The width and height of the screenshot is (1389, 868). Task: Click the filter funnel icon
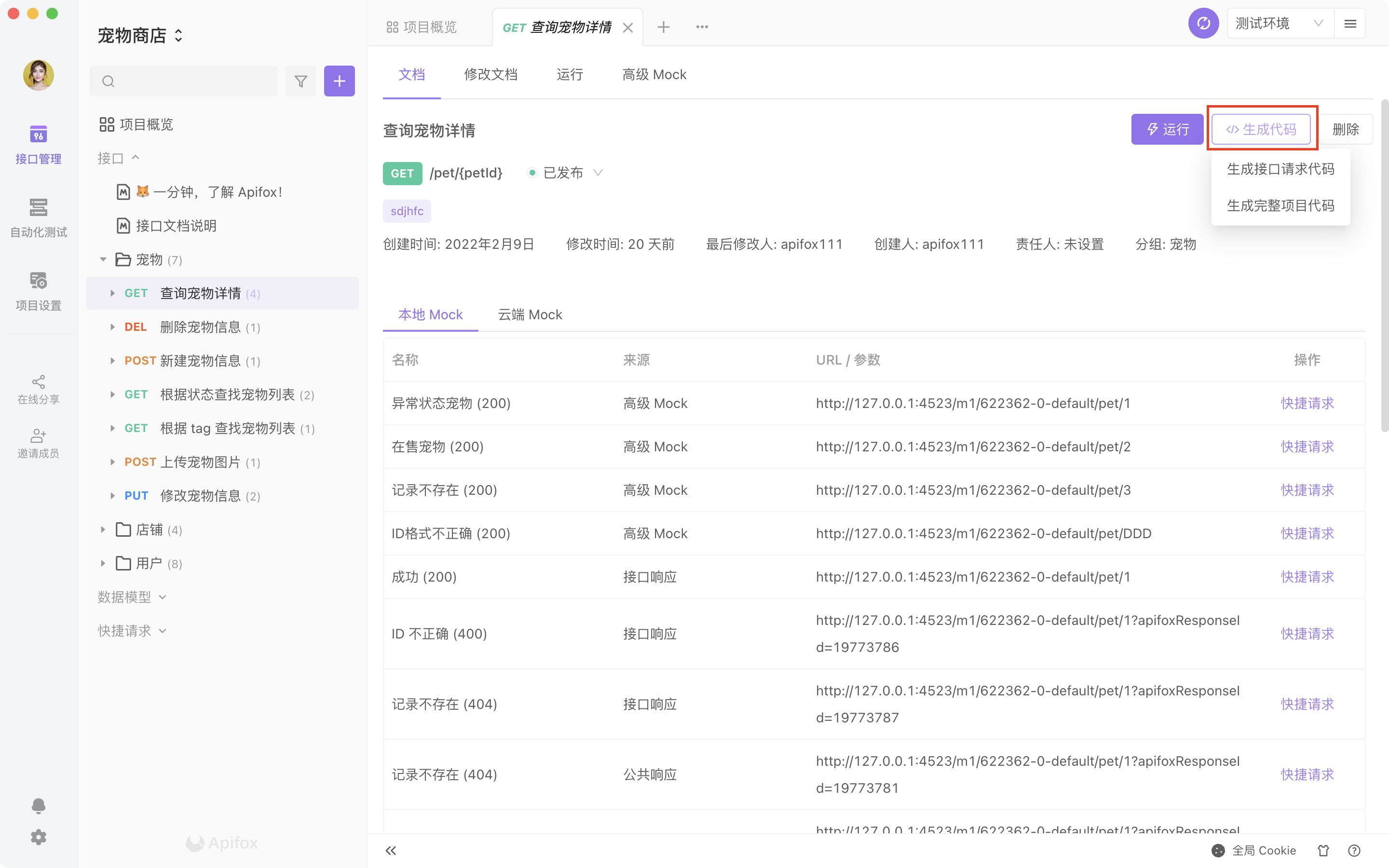click(301, 81)
